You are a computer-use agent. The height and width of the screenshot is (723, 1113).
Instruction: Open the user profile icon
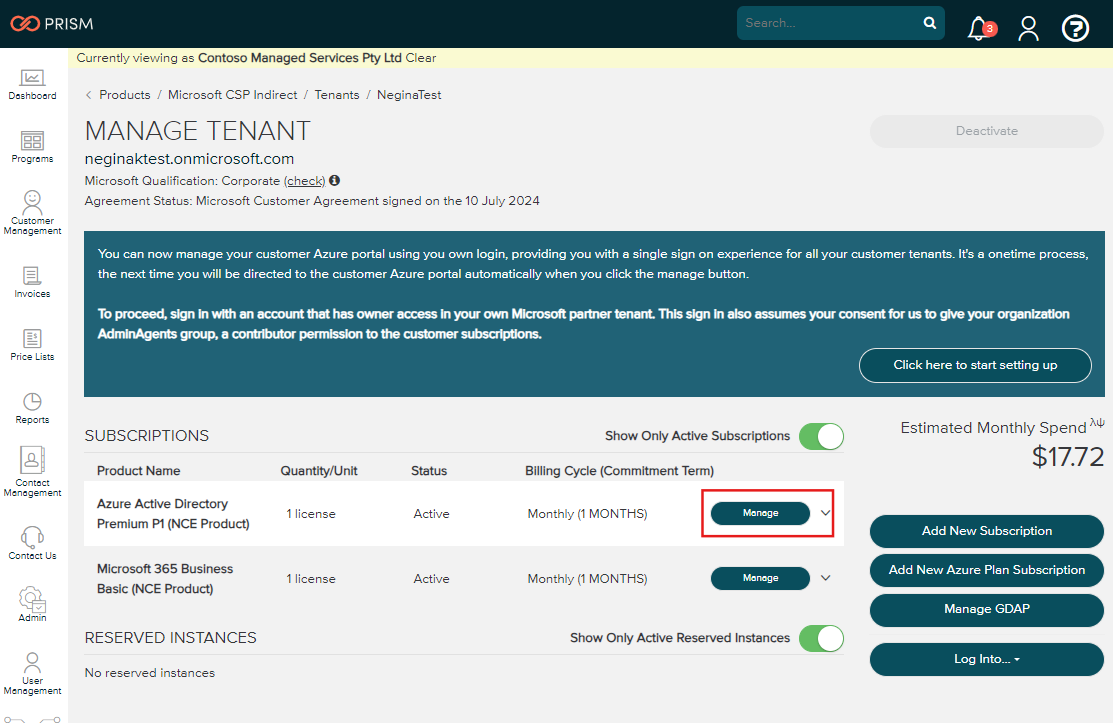tap(1028, 28)
